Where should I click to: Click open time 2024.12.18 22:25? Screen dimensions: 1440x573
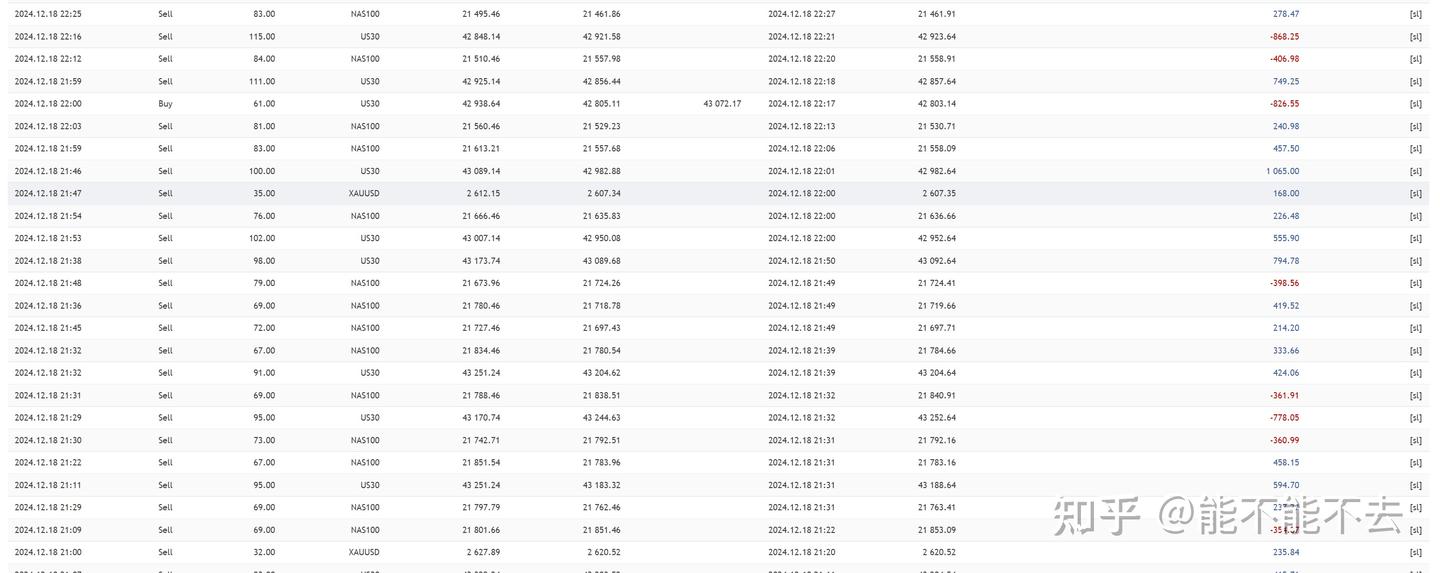coord(48,14)
